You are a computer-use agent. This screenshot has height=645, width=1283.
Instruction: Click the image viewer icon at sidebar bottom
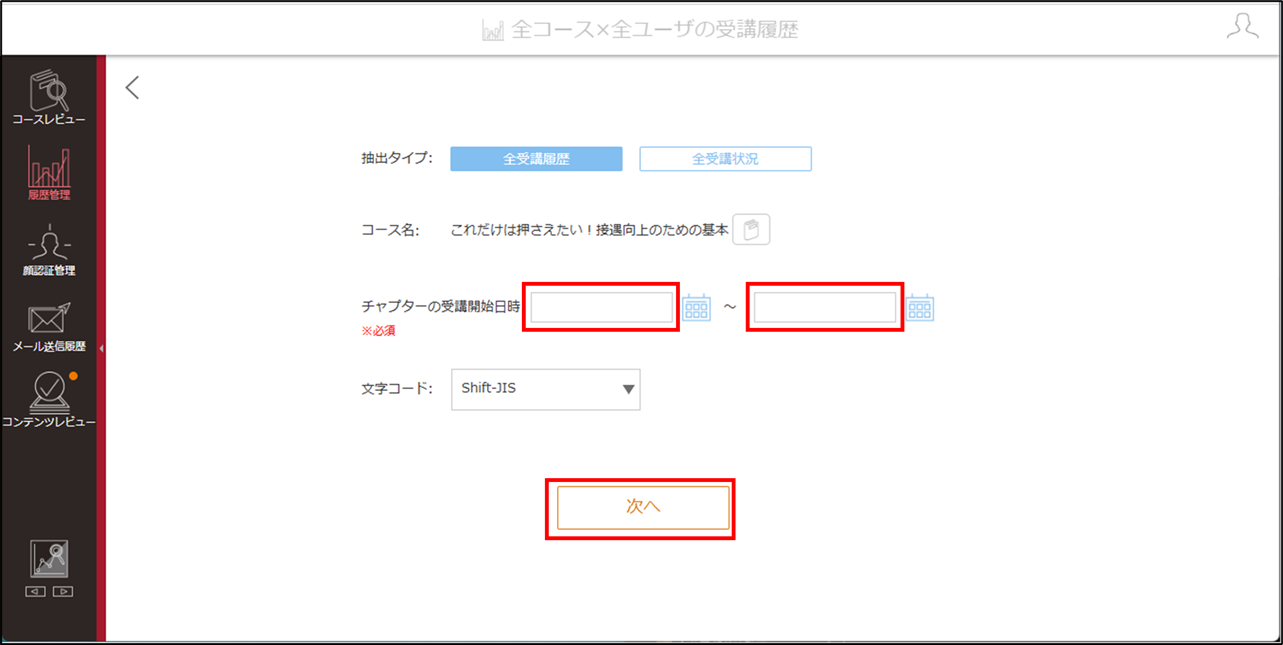click(x=49, y=560)
